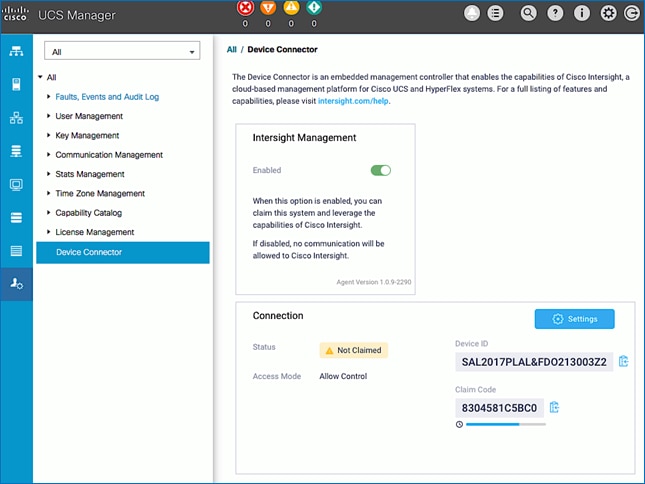Image resolution: width=645 pixels, height=484 pixels.
Task: Open Connection Settings button
Action: pos(574,319)
